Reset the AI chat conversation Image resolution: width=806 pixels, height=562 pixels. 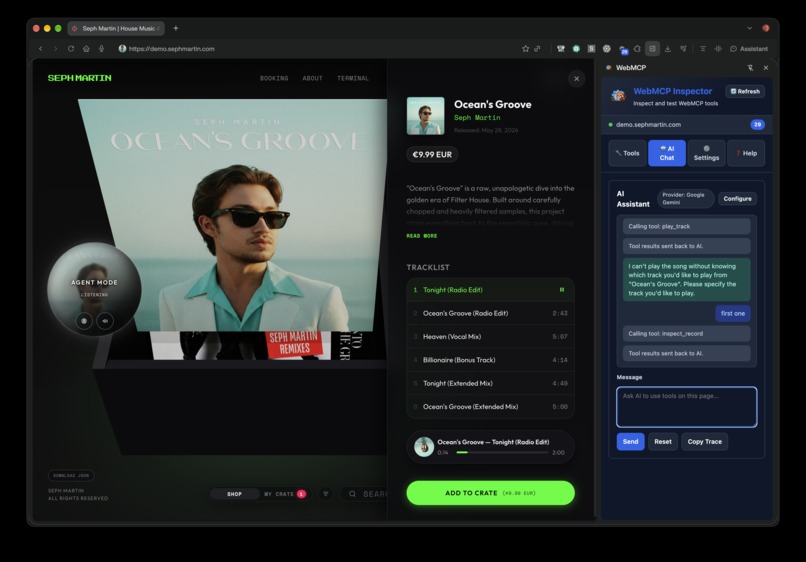[x=663, y=442]
